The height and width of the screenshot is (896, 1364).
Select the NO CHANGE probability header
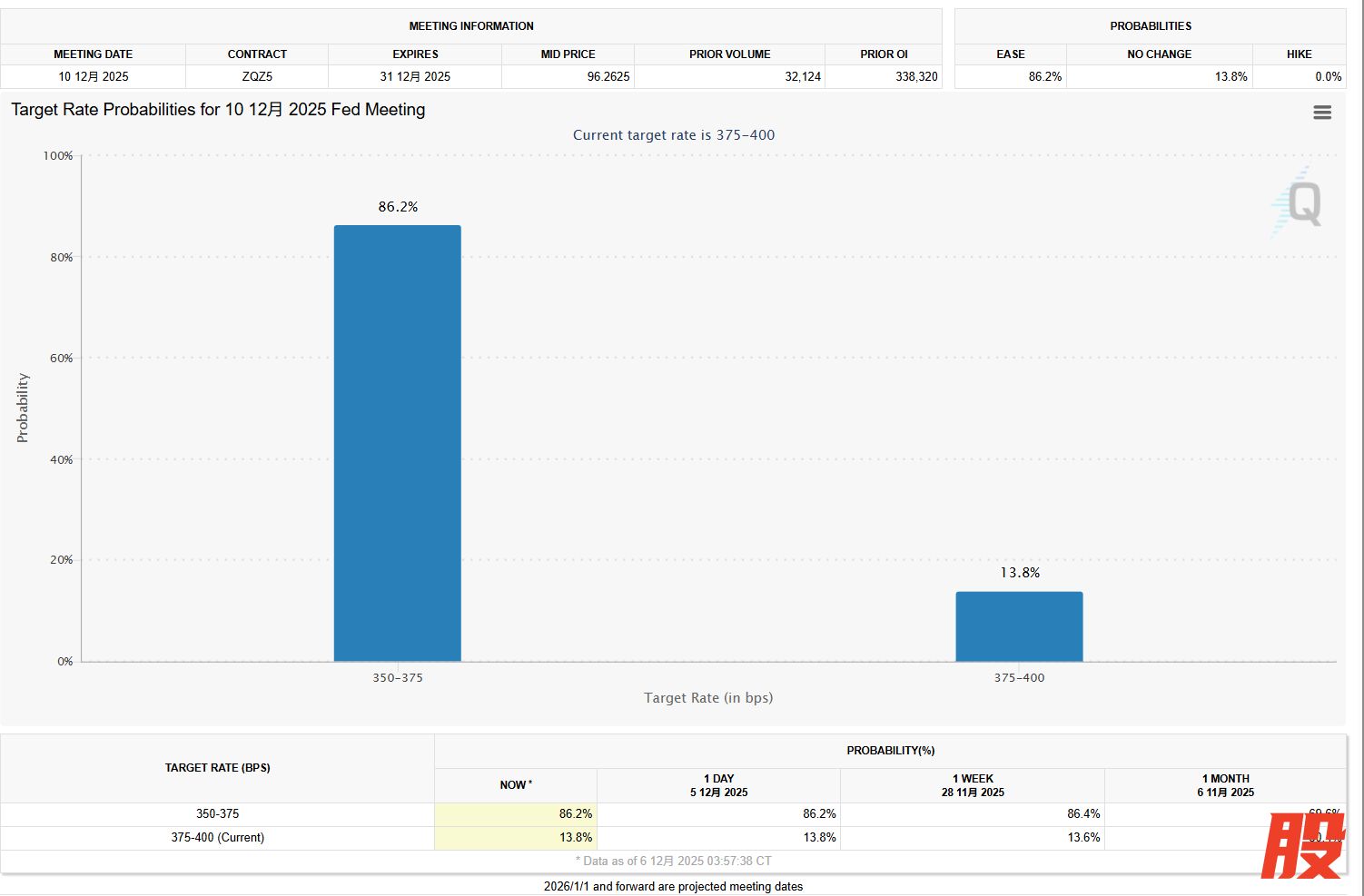point(1159,54)
